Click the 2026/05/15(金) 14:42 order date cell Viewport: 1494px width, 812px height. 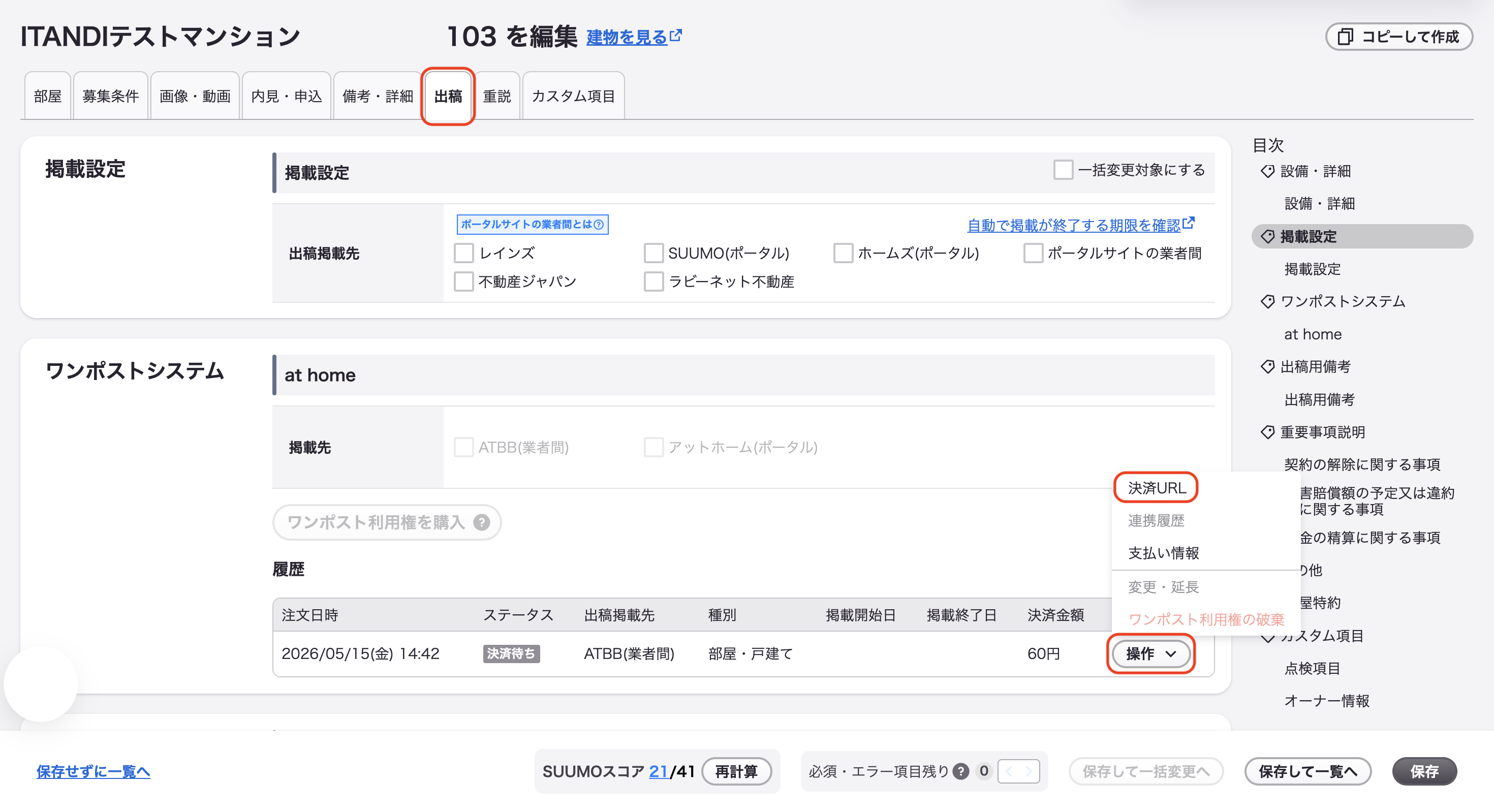pos(360,653)
